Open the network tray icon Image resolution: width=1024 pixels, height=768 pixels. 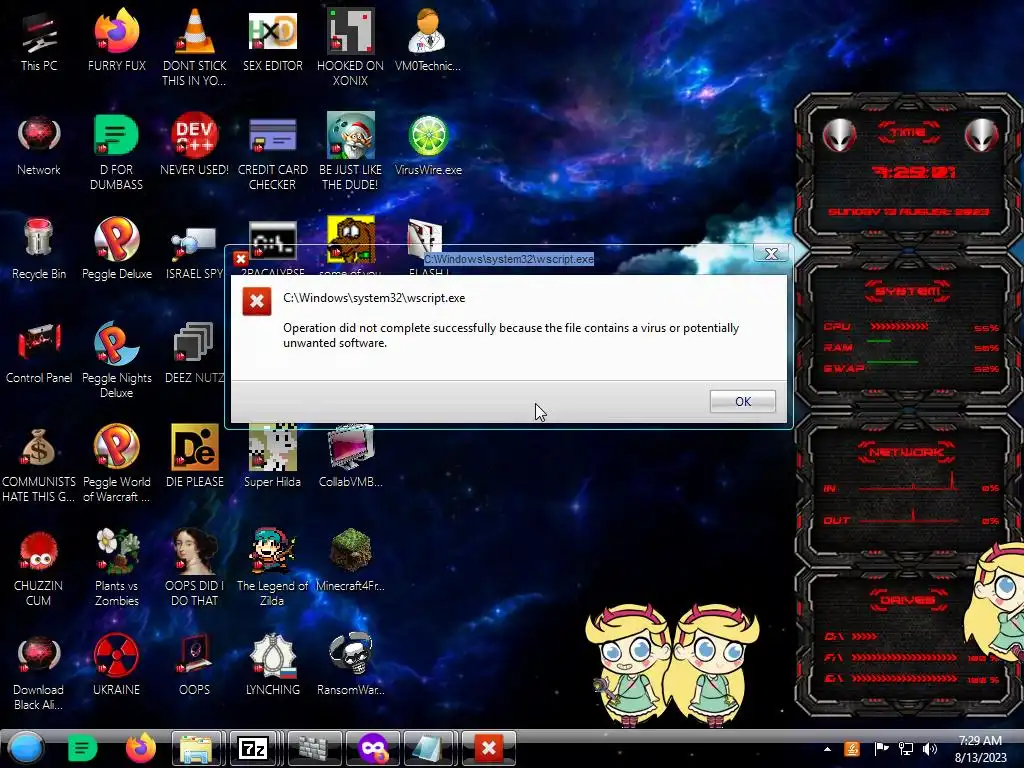pyautogui.click(x=906, y=749)
